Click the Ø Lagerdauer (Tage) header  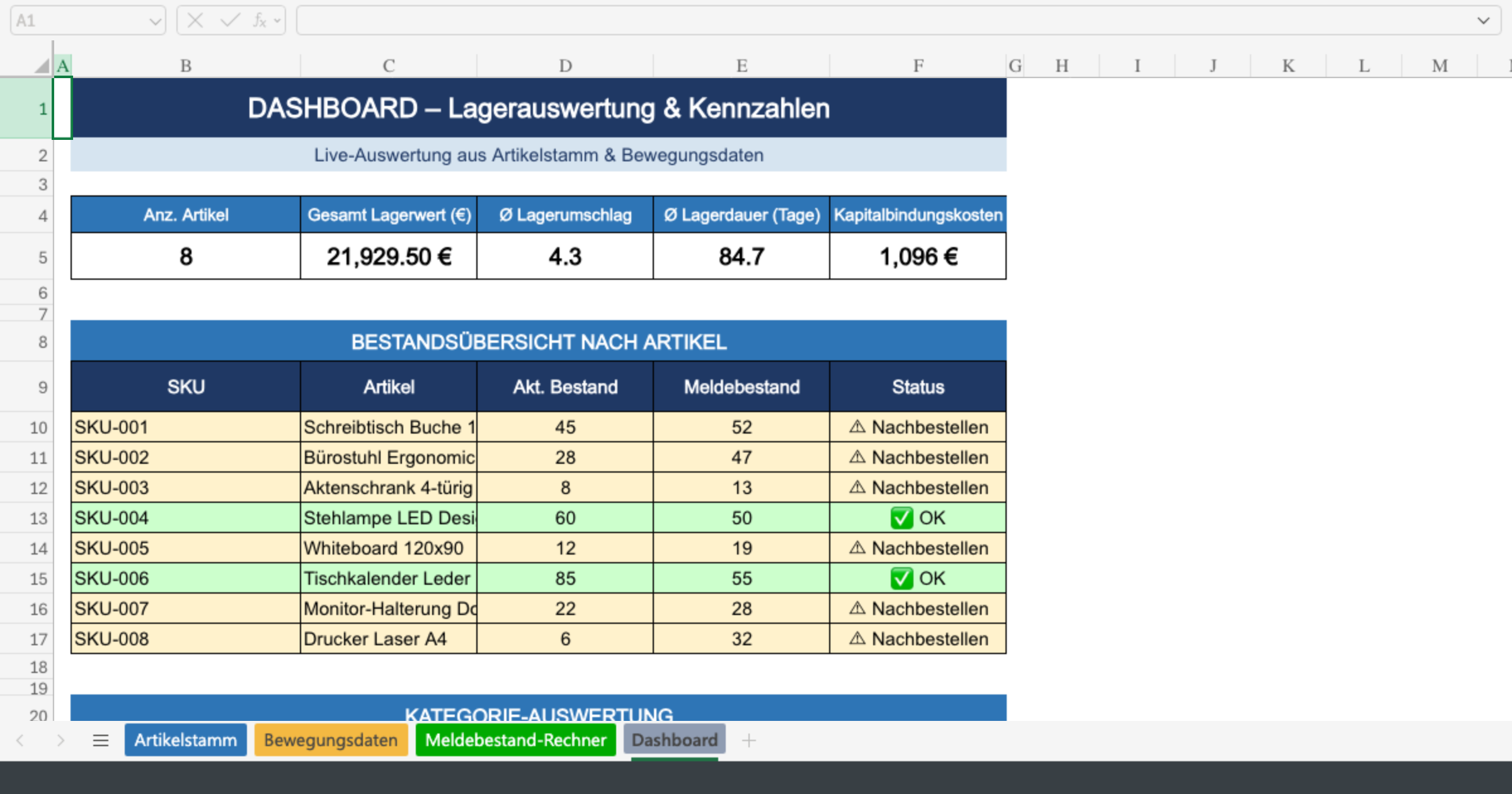(742, 215)
